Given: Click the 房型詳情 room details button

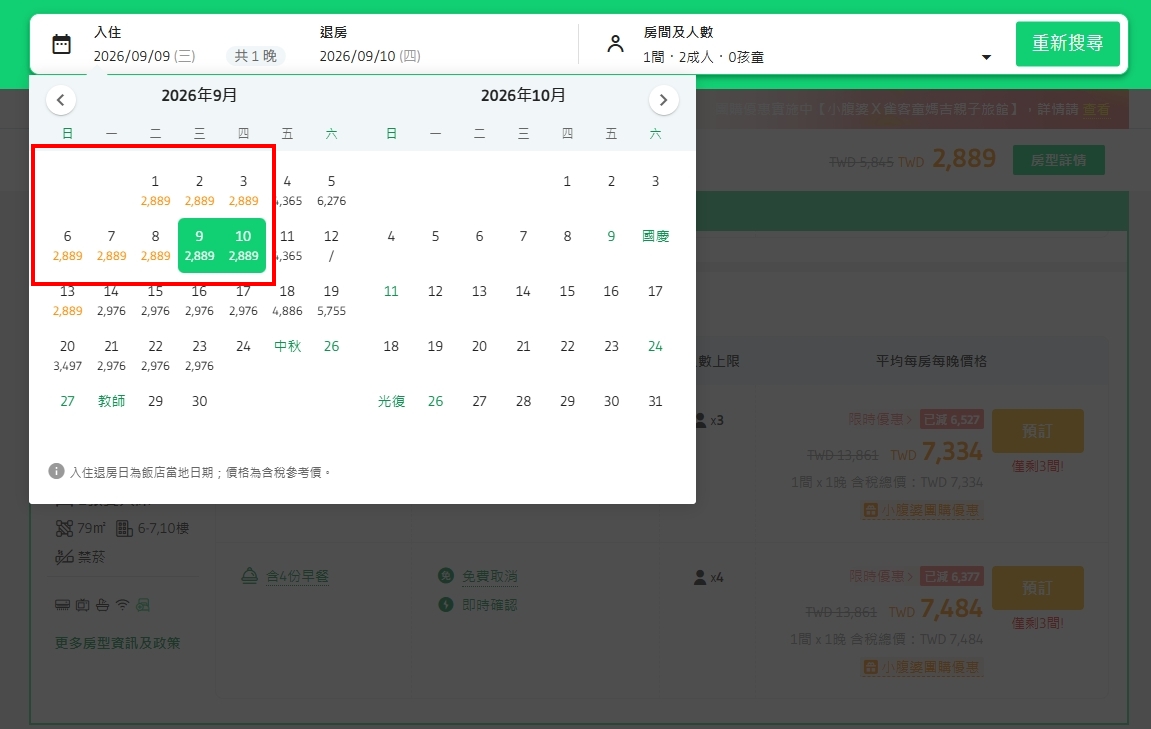Looking at the screenshot, I should tap(1059, 160).
